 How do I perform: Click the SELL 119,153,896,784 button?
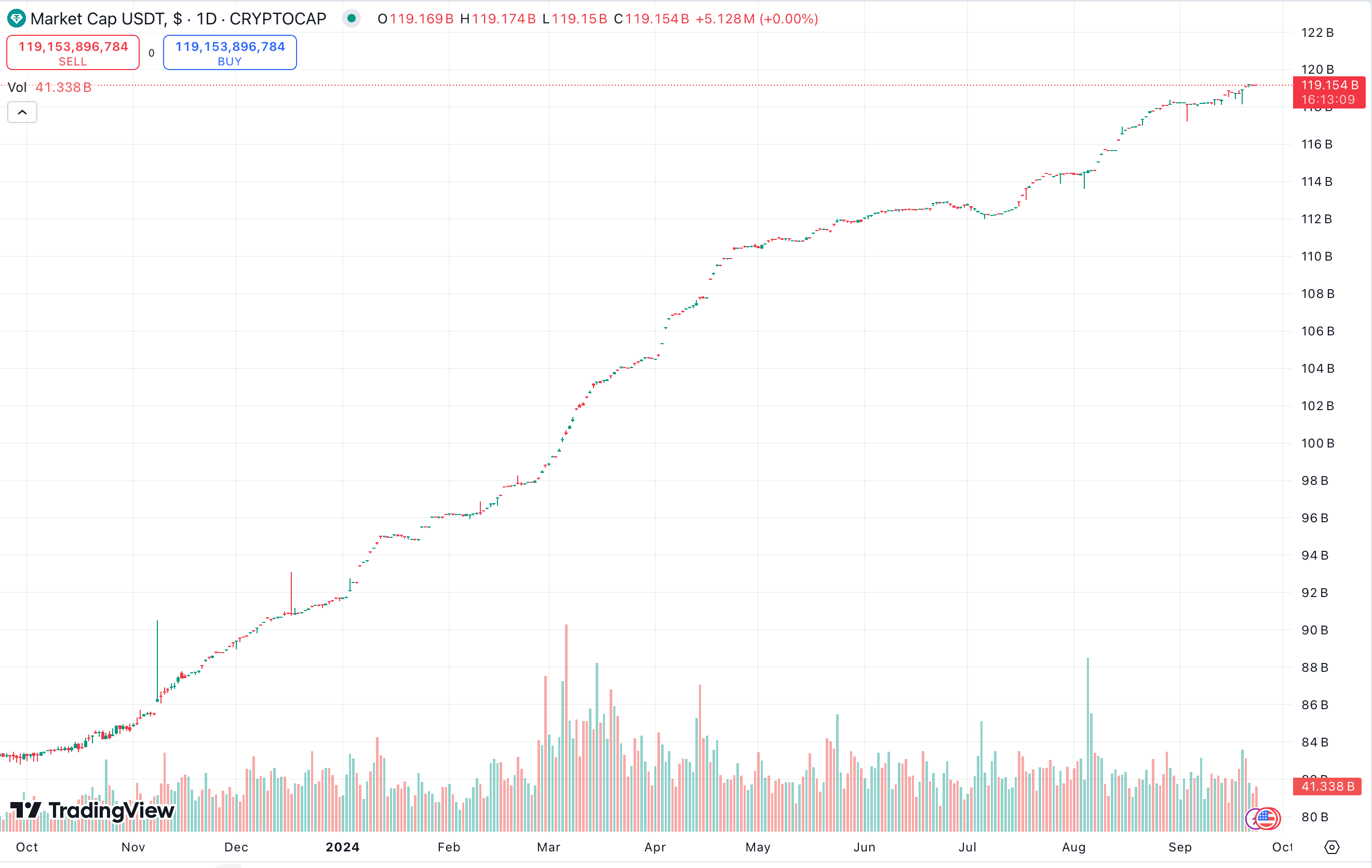73,53
